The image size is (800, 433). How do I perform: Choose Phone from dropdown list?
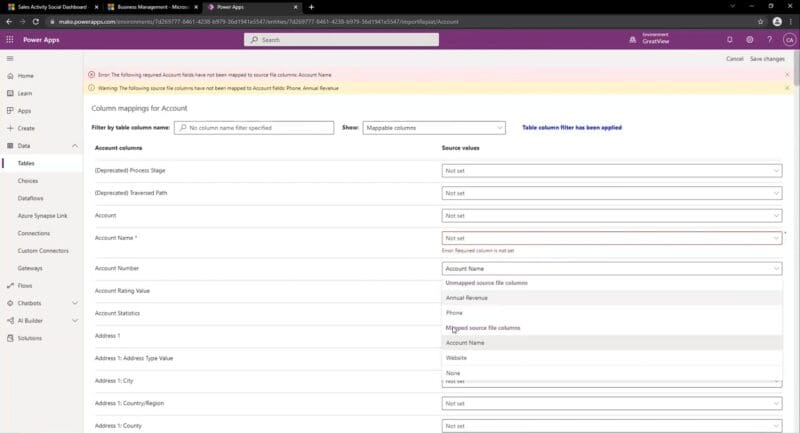point(612,313)
